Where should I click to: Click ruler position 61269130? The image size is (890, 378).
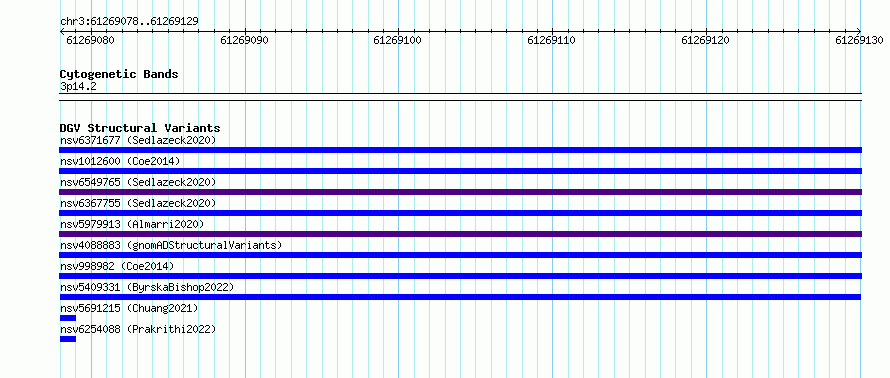[x=859, y=40]
